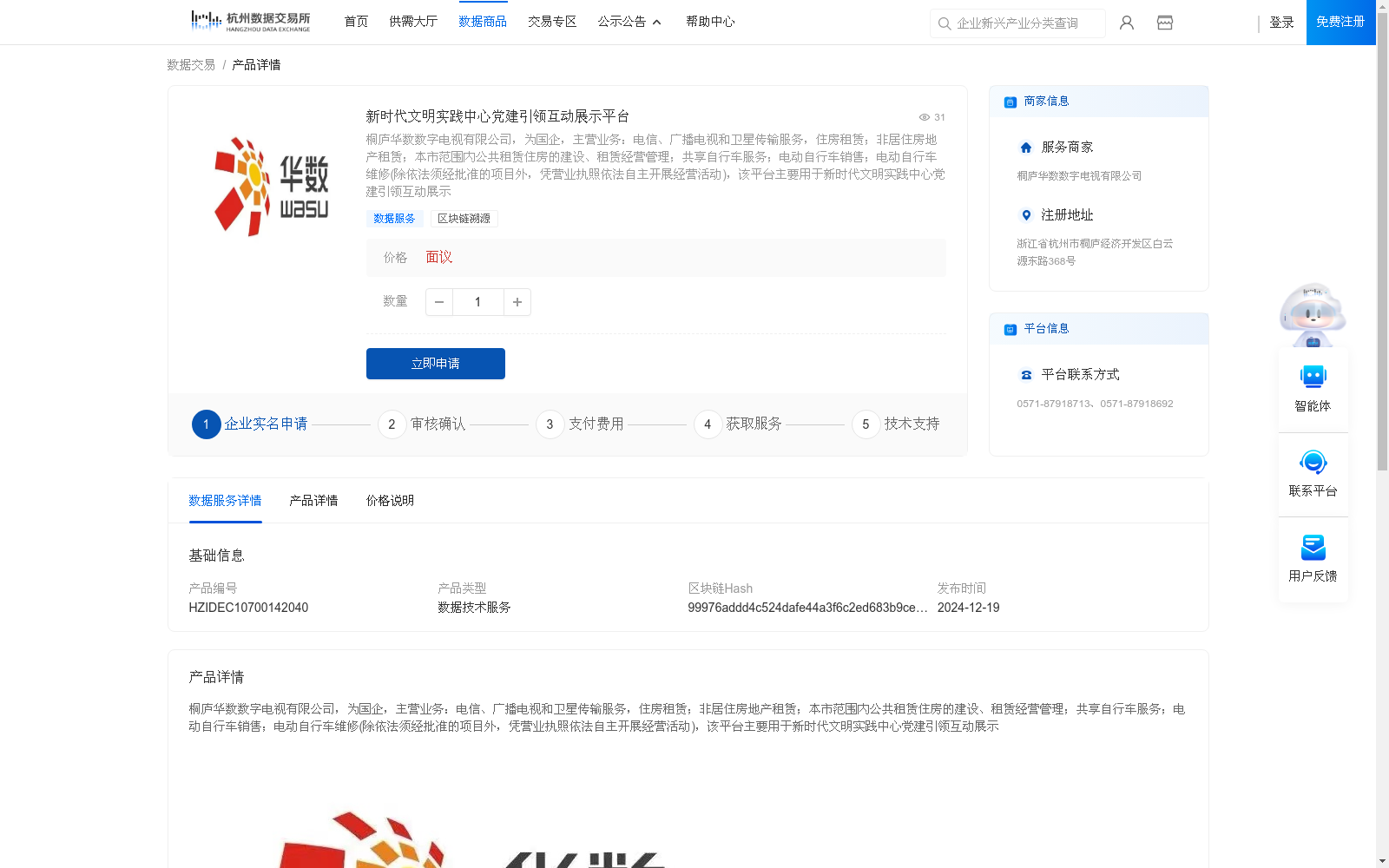Click the 面议 price text
1389x868 pixels.
(x=439, y=258)
